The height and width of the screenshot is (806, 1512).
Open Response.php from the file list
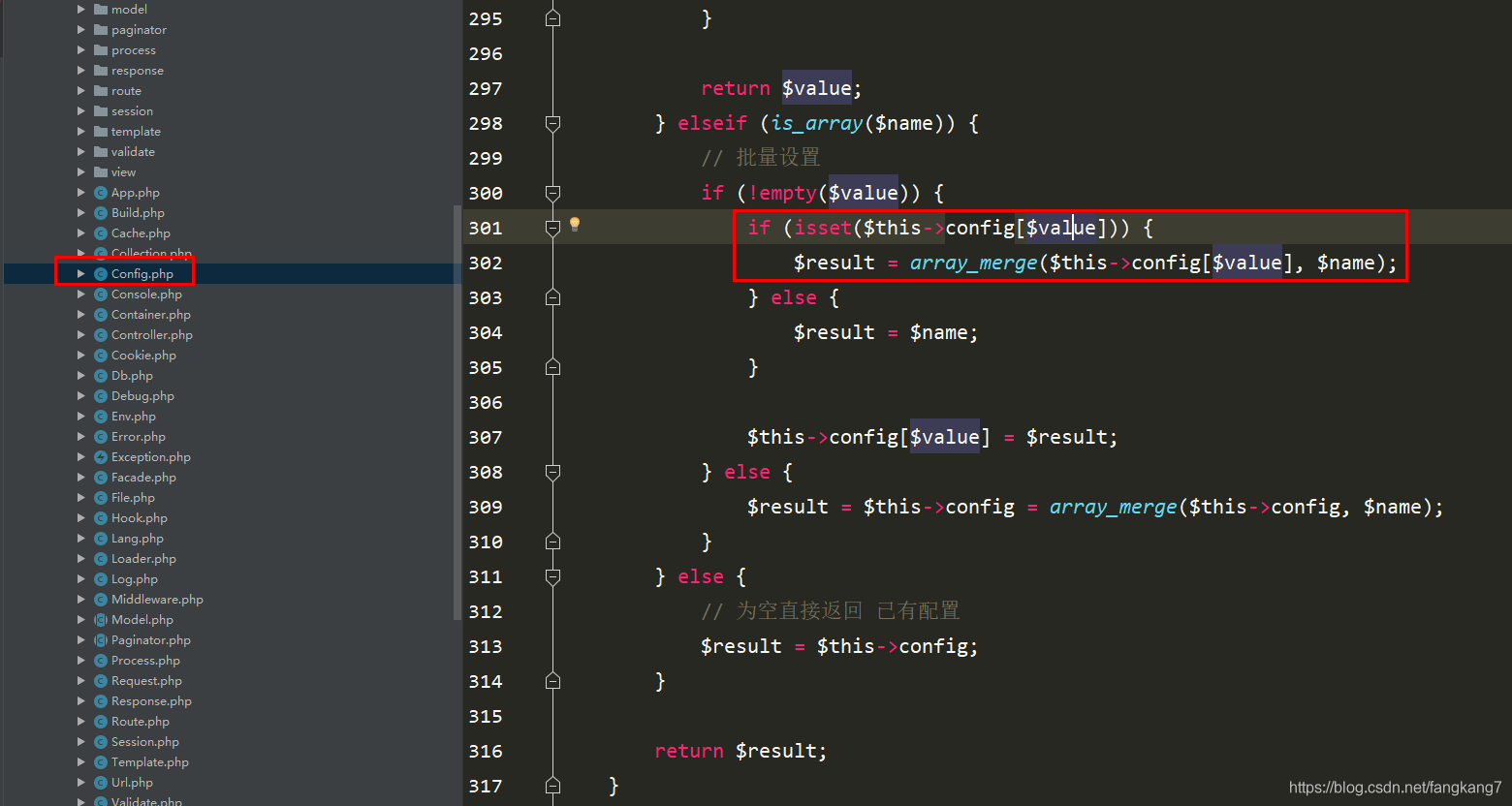tap(151, 701)
